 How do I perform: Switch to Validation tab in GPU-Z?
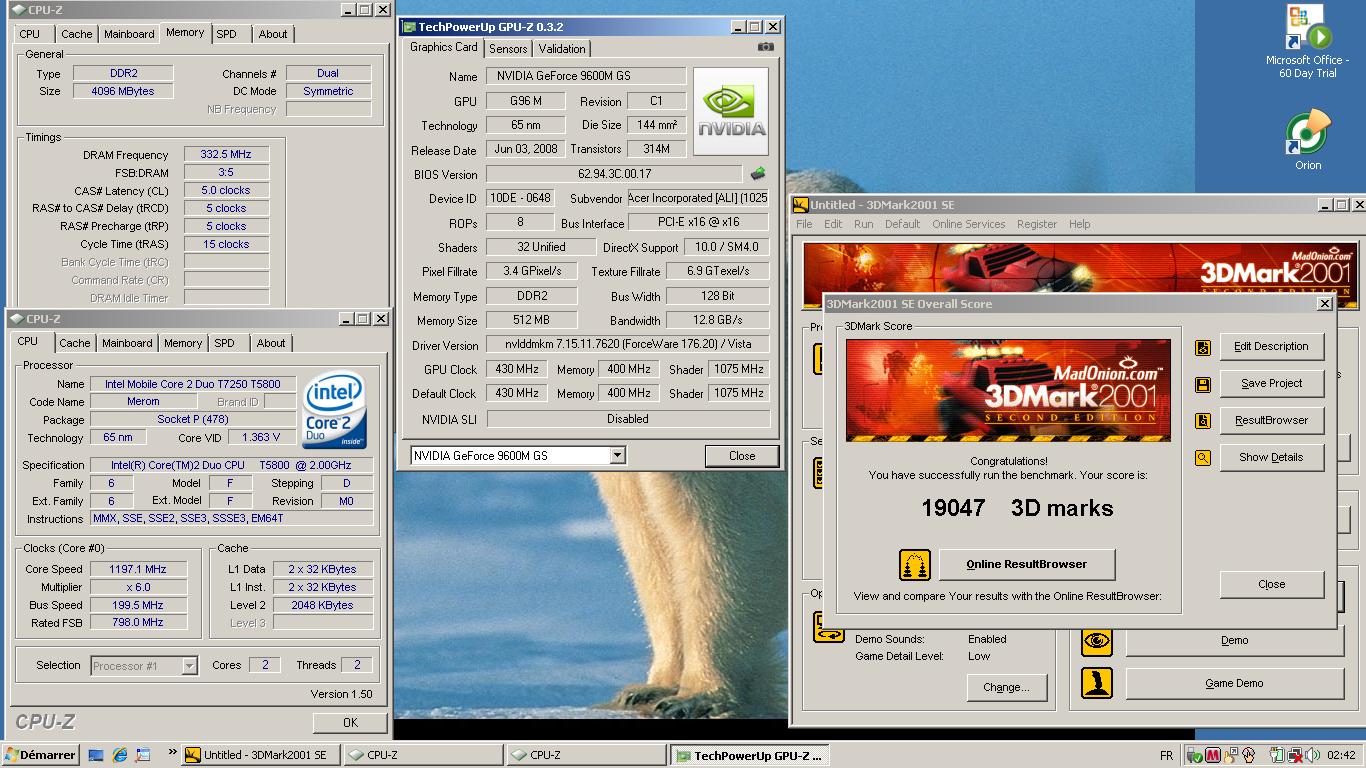[562, 48]
